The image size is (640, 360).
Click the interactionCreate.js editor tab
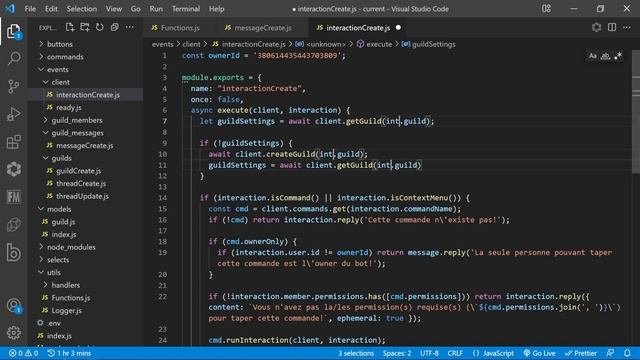point(358,28)
